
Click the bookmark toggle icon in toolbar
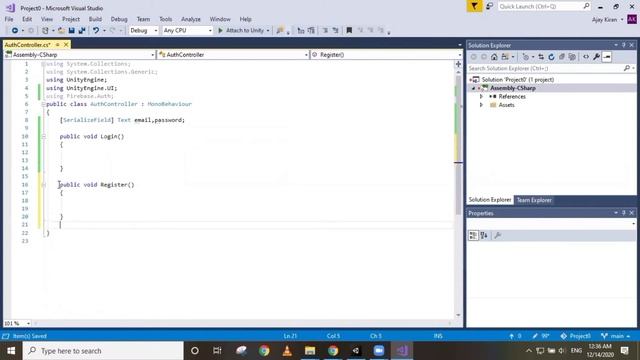349,31
